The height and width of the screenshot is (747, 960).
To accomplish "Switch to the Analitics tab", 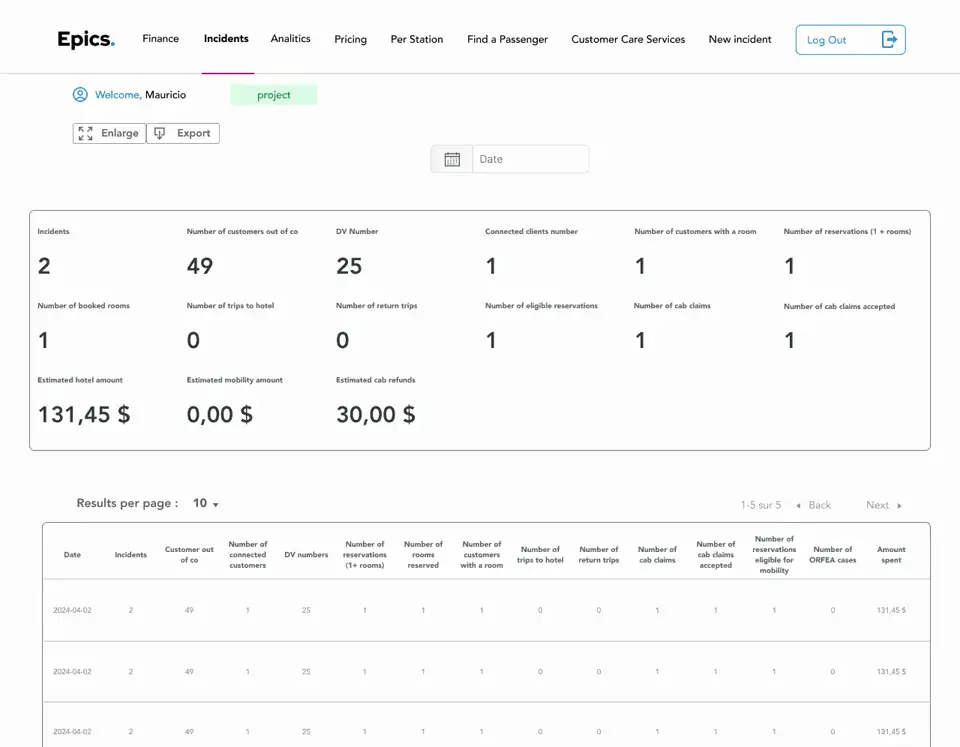I will point(290,39).
